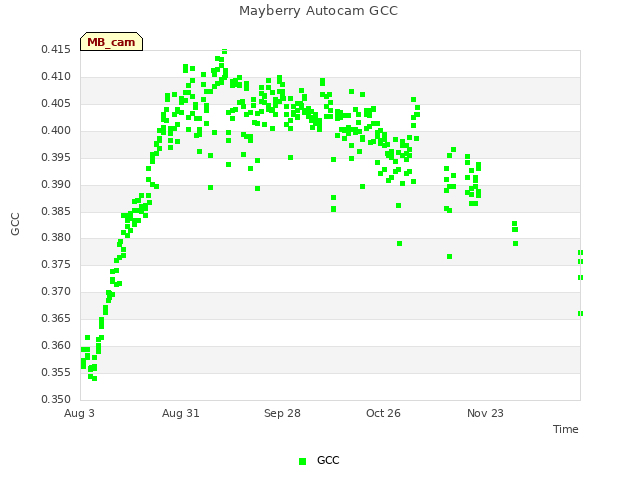Viewport: 640px width, 480px height.
Task: Click the 0.410 y-axis tick label
Action: (56, 77)
